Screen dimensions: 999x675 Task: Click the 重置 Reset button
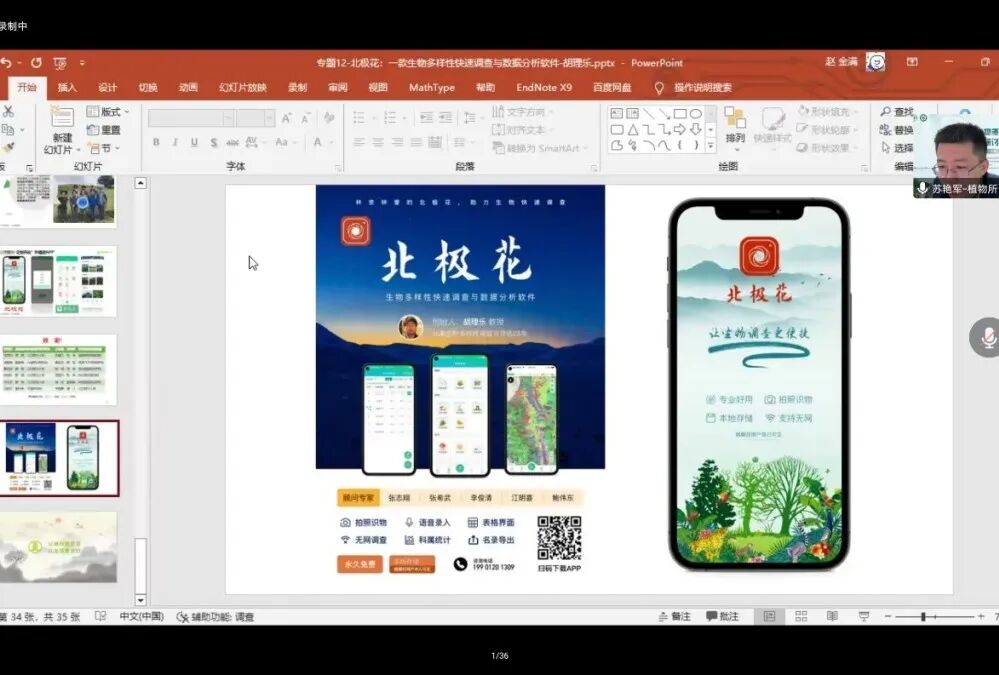pos(104,129)
